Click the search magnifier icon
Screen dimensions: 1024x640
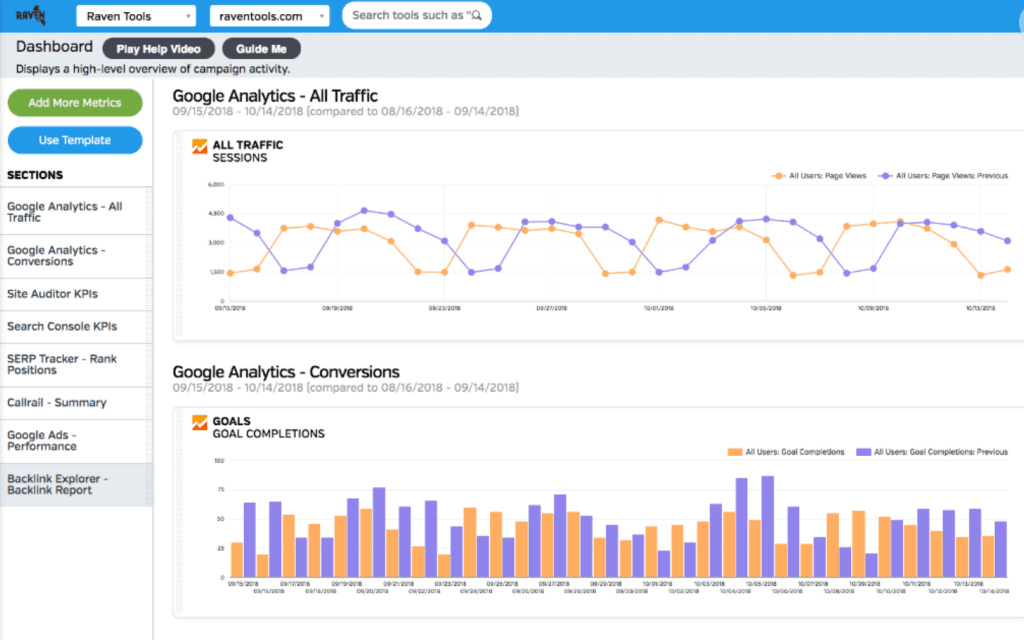pyautogui.click(x=477, y=15)
